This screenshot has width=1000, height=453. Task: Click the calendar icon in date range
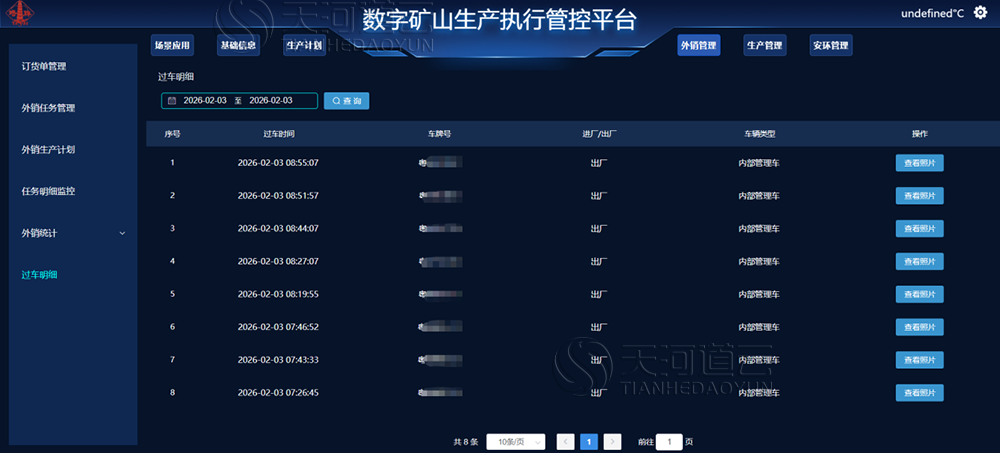coord(172,101)
